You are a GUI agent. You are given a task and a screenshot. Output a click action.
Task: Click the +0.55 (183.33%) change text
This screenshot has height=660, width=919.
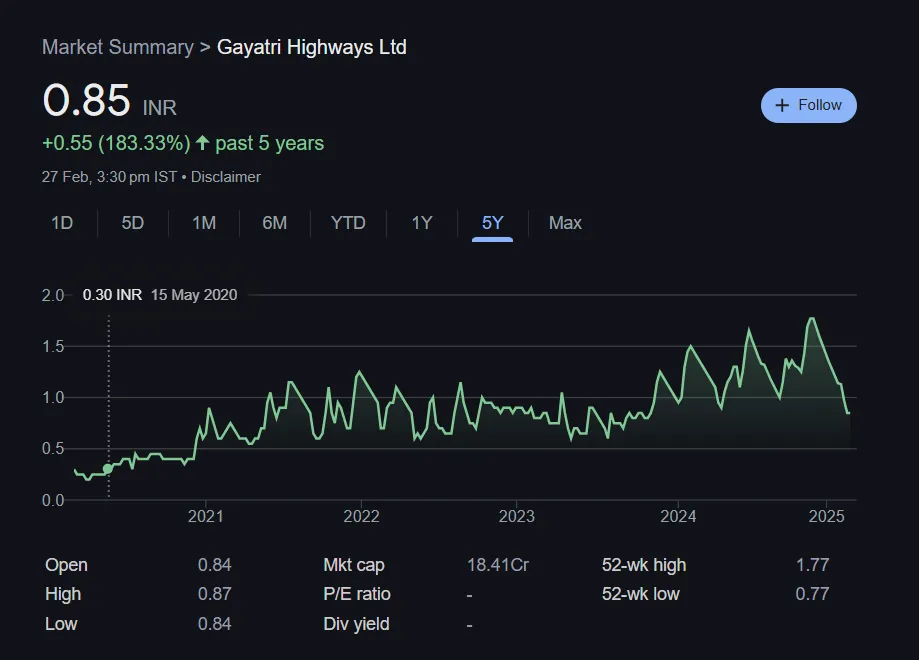pyautogui.click(x=116, y=143)
